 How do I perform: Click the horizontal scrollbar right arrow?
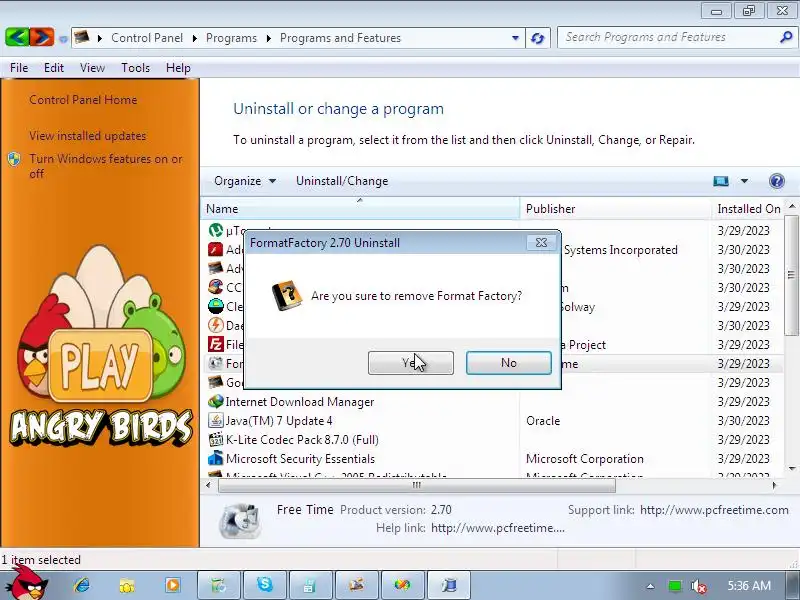point(774,485)
